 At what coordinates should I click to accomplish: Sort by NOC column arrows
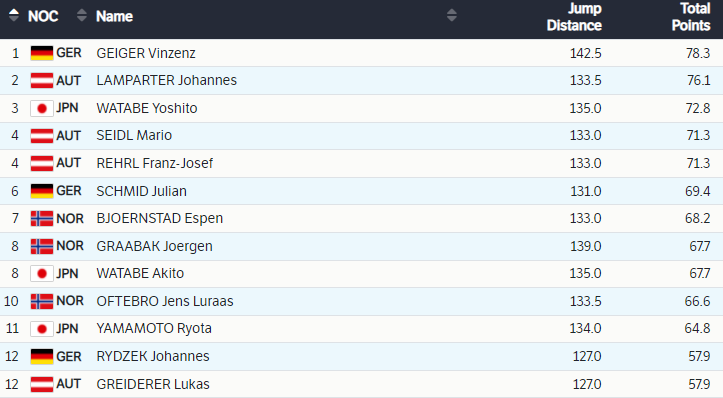pos(82,15)
